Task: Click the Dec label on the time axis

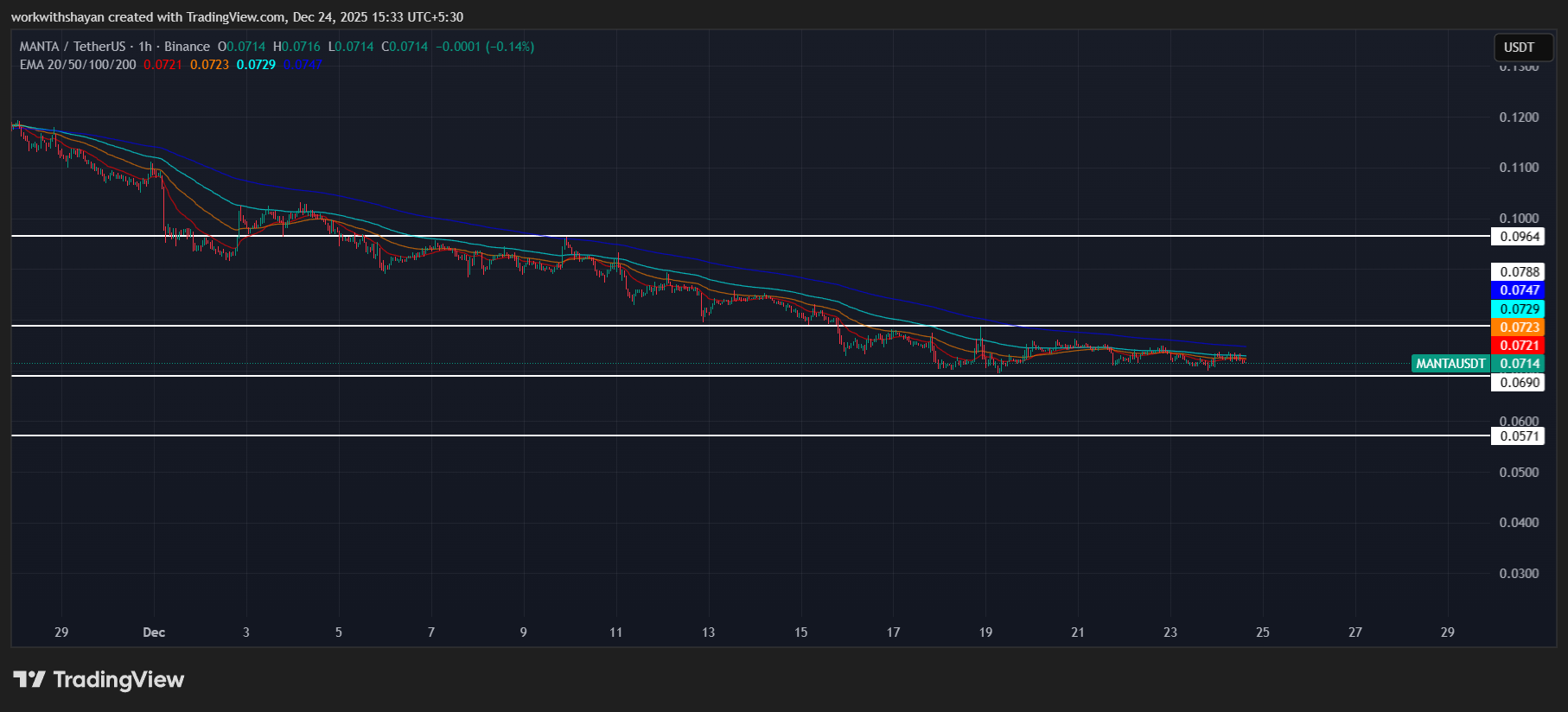Action: 154,633
